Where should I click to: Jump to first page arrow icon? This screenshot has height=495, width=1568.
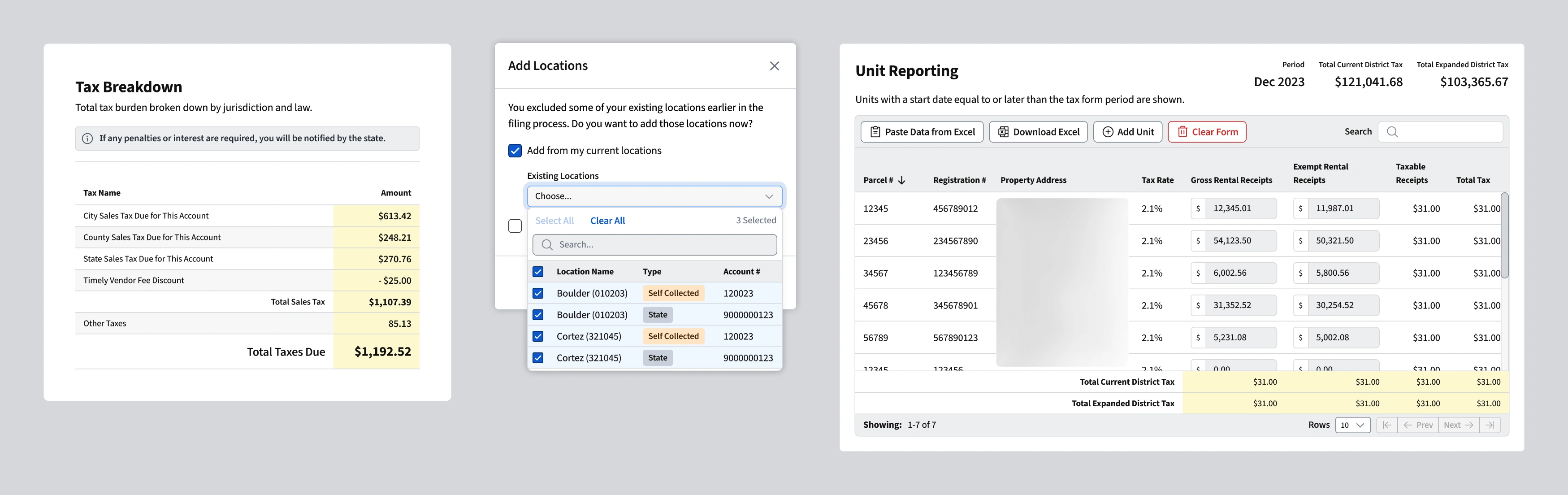(x=1386, y=425)
